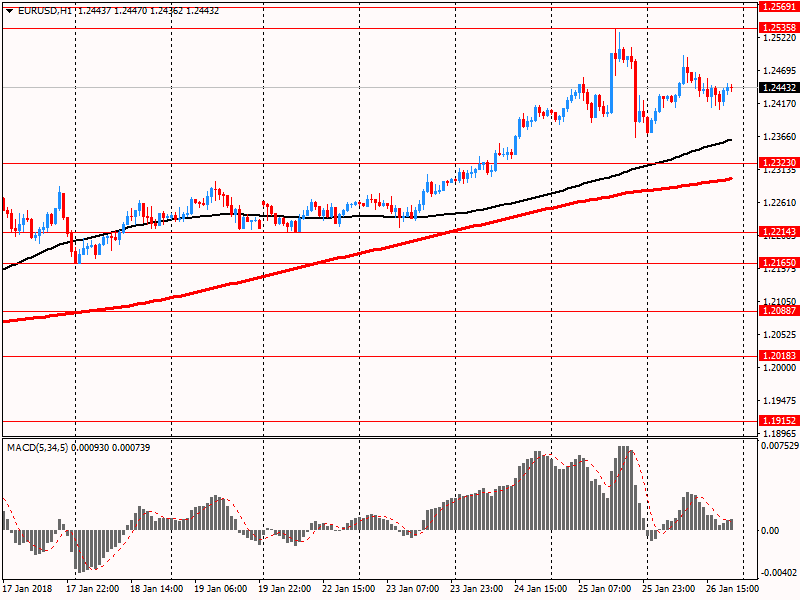
Task: Click the 1.21650 horizontal line label
Action: point(779,263)
